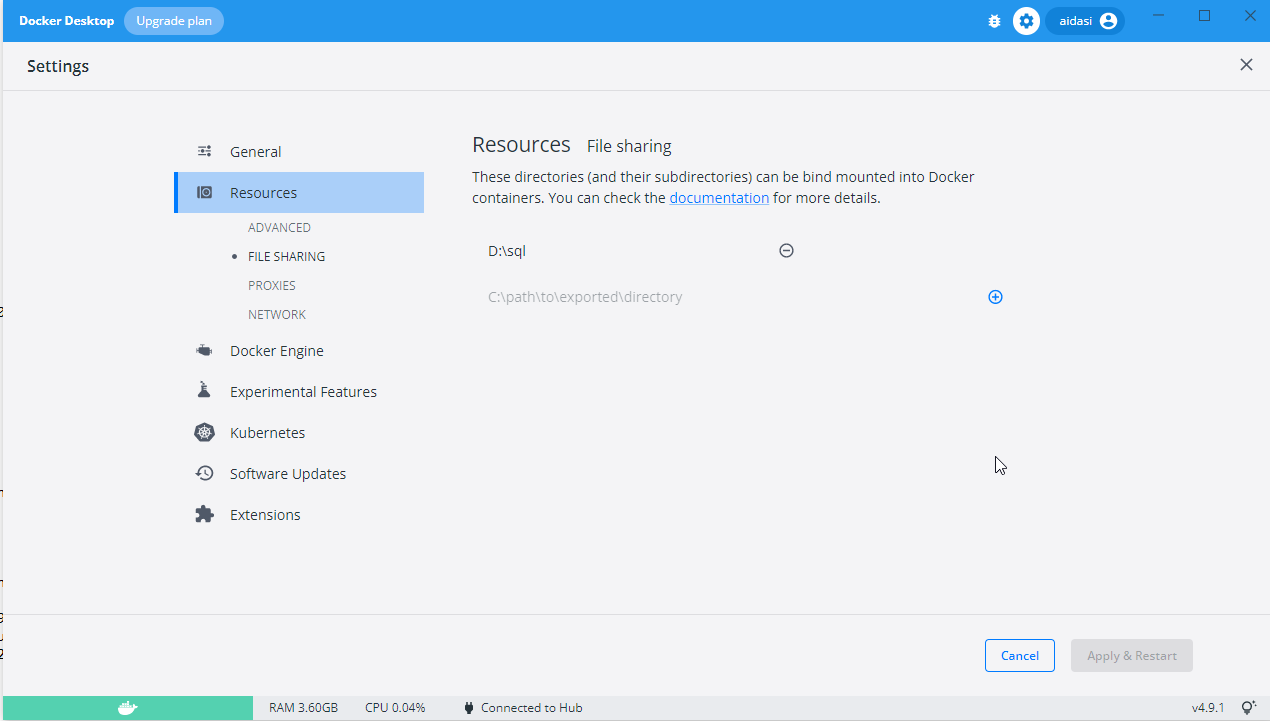Screen dimensions: 1270x721
Task: Open the documentation link
Action: (719, 198)
